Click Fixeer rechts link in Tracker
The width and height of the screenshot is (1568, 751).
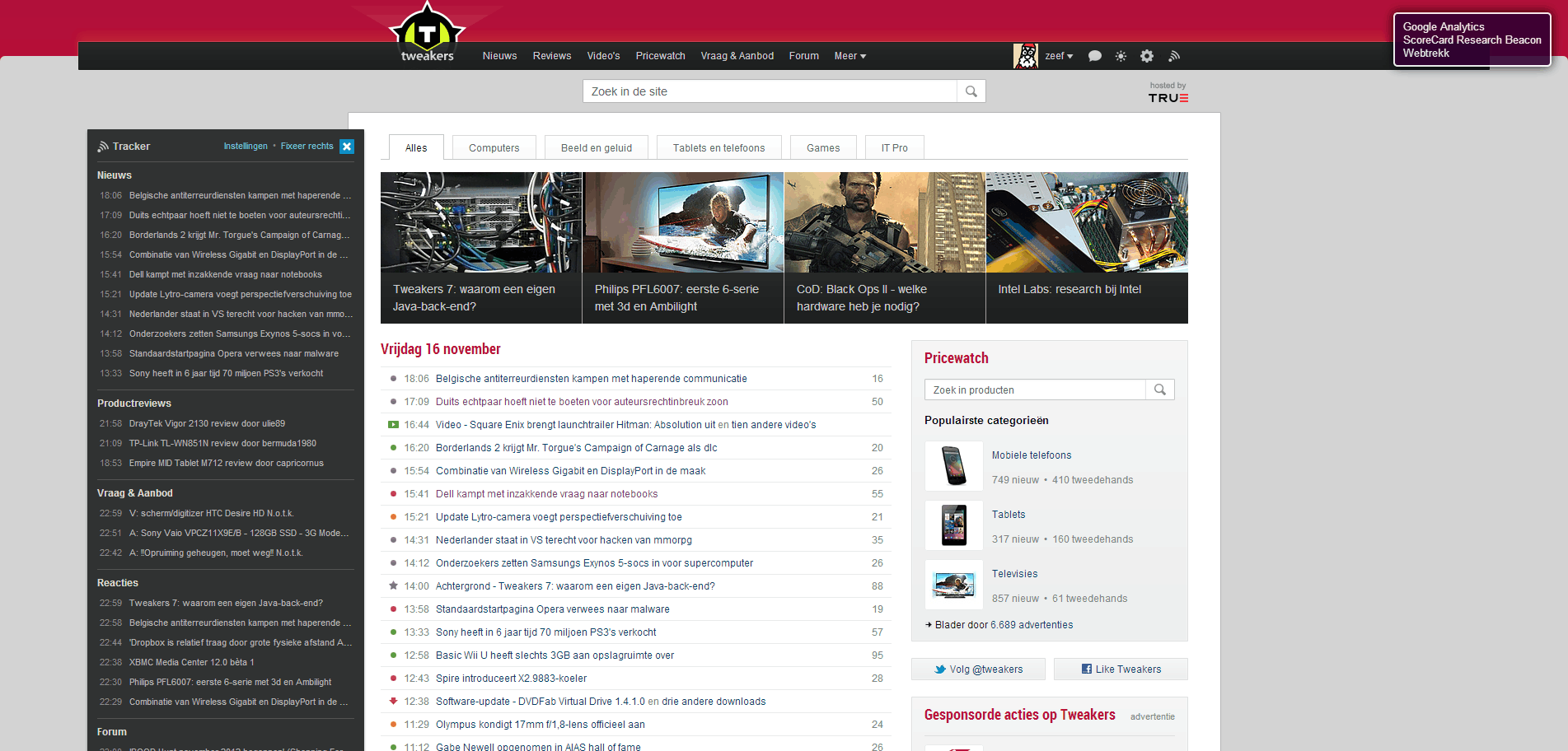(x=307, y=146)
